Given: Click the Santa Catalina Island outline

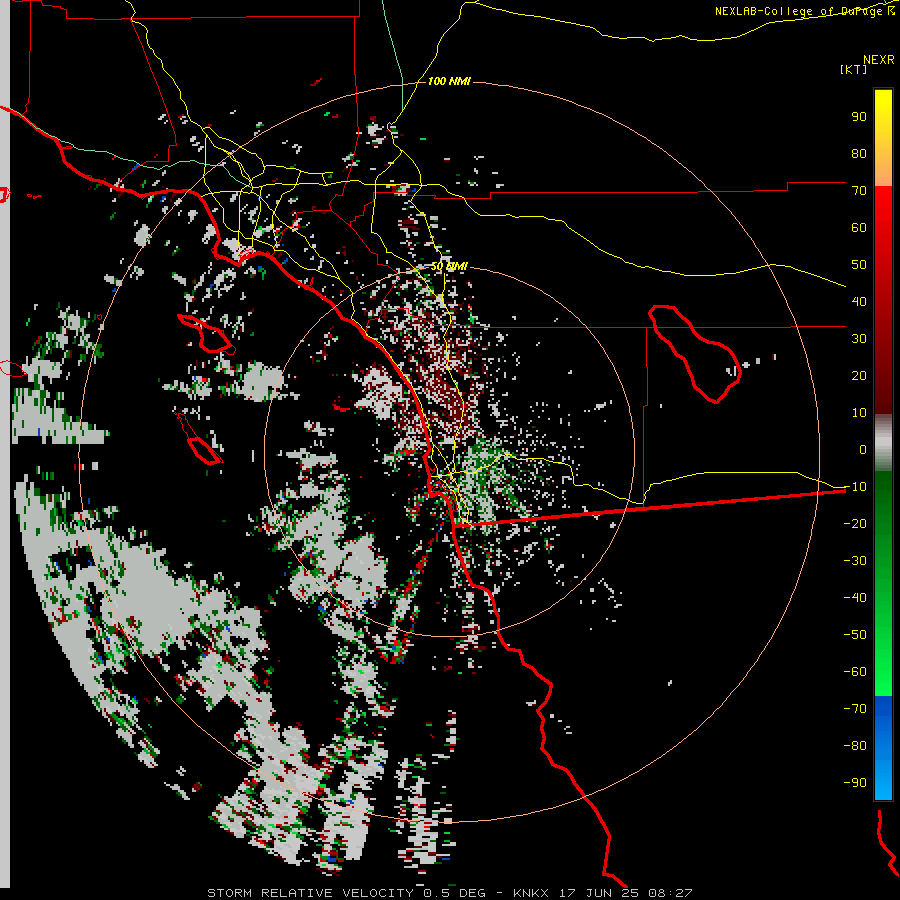Looking at the screenshot, I should (x=206, y=333).
